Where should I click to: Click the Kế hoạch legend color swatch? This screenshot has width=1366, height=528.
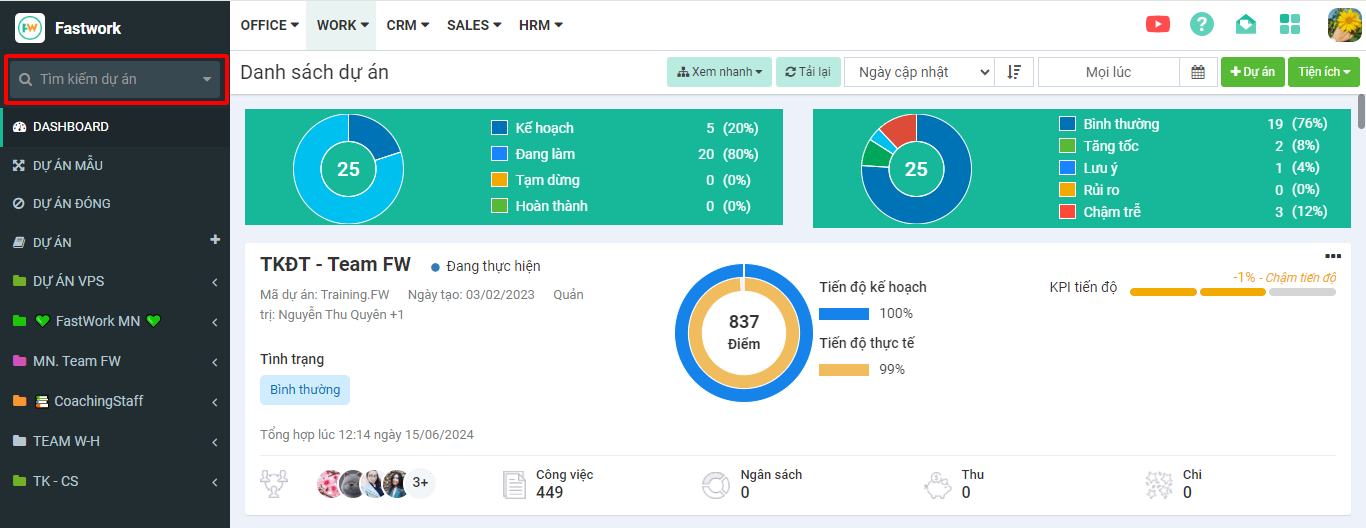tap(499, 128)
